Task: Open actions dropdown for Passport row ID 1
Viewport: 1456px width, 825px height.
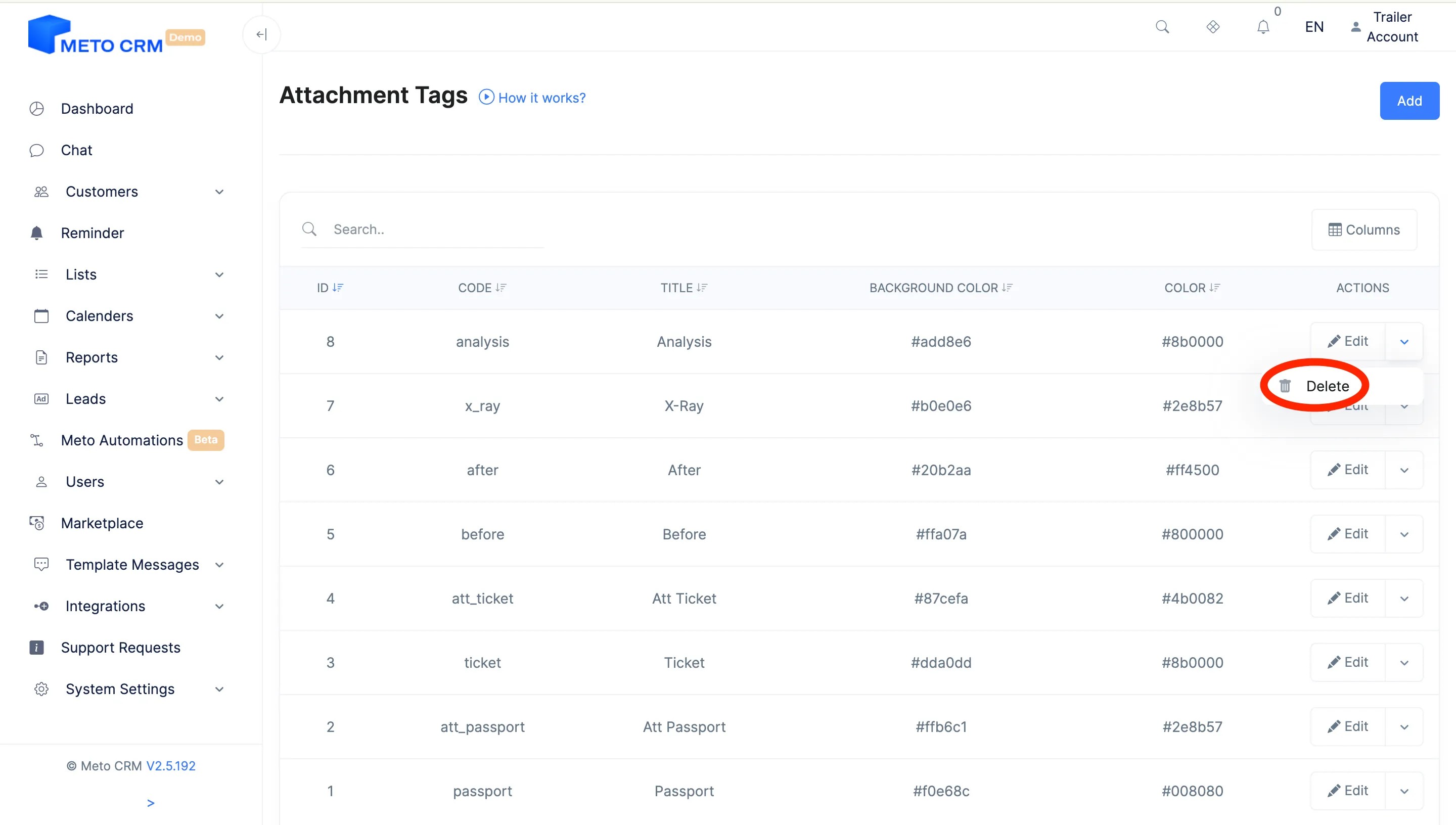Action: [1404, 791]
